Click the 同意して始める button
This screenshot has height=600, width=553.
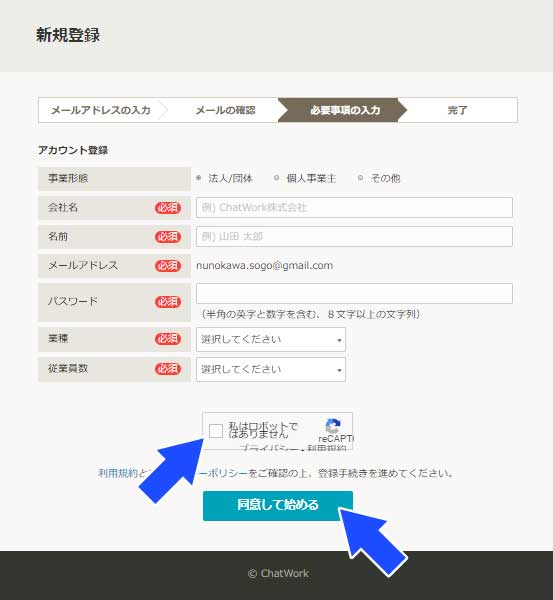click(278, 505)
